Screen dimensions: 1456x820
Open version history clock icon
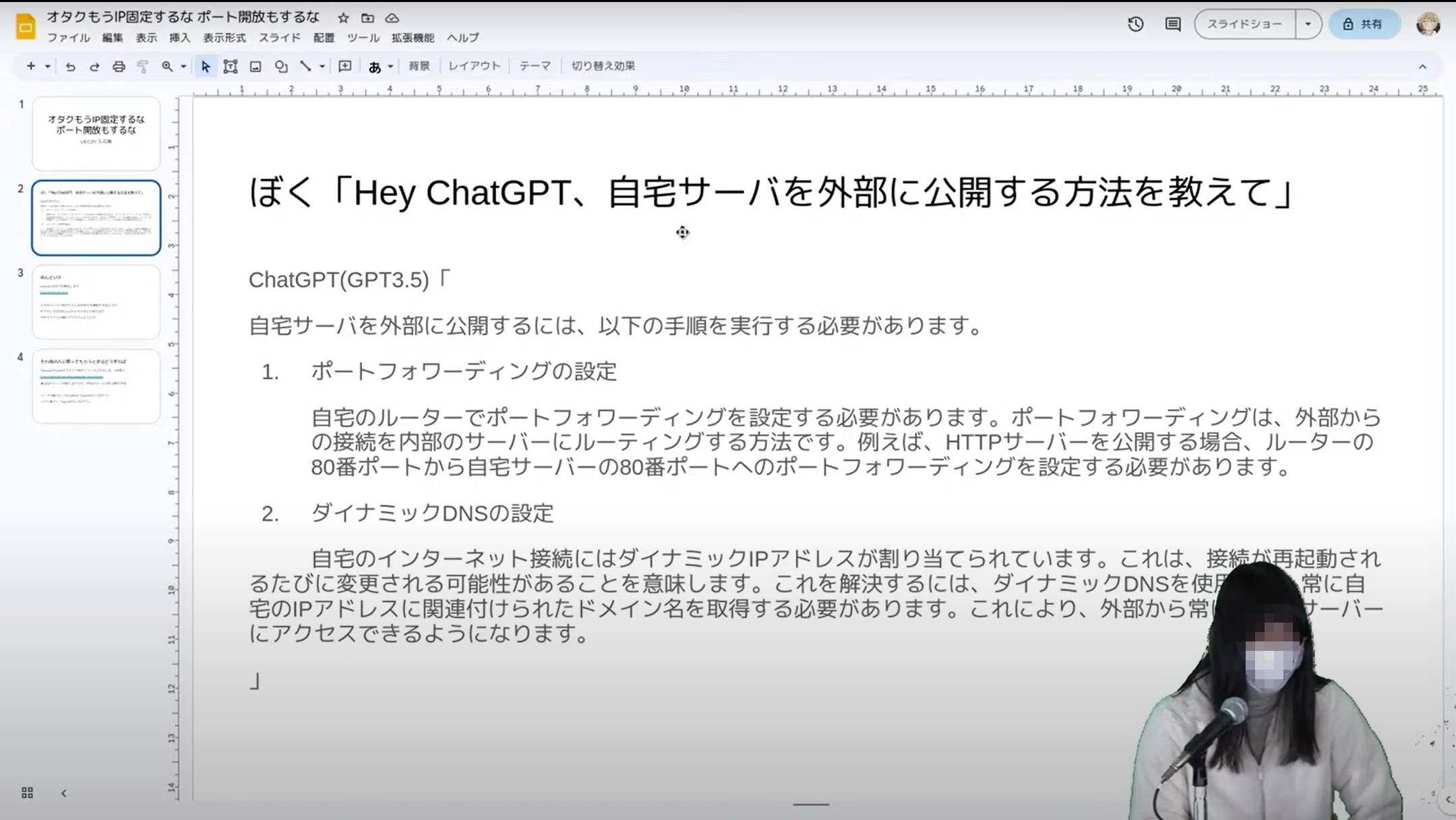pyautogui.click(x=1135, y=24)
